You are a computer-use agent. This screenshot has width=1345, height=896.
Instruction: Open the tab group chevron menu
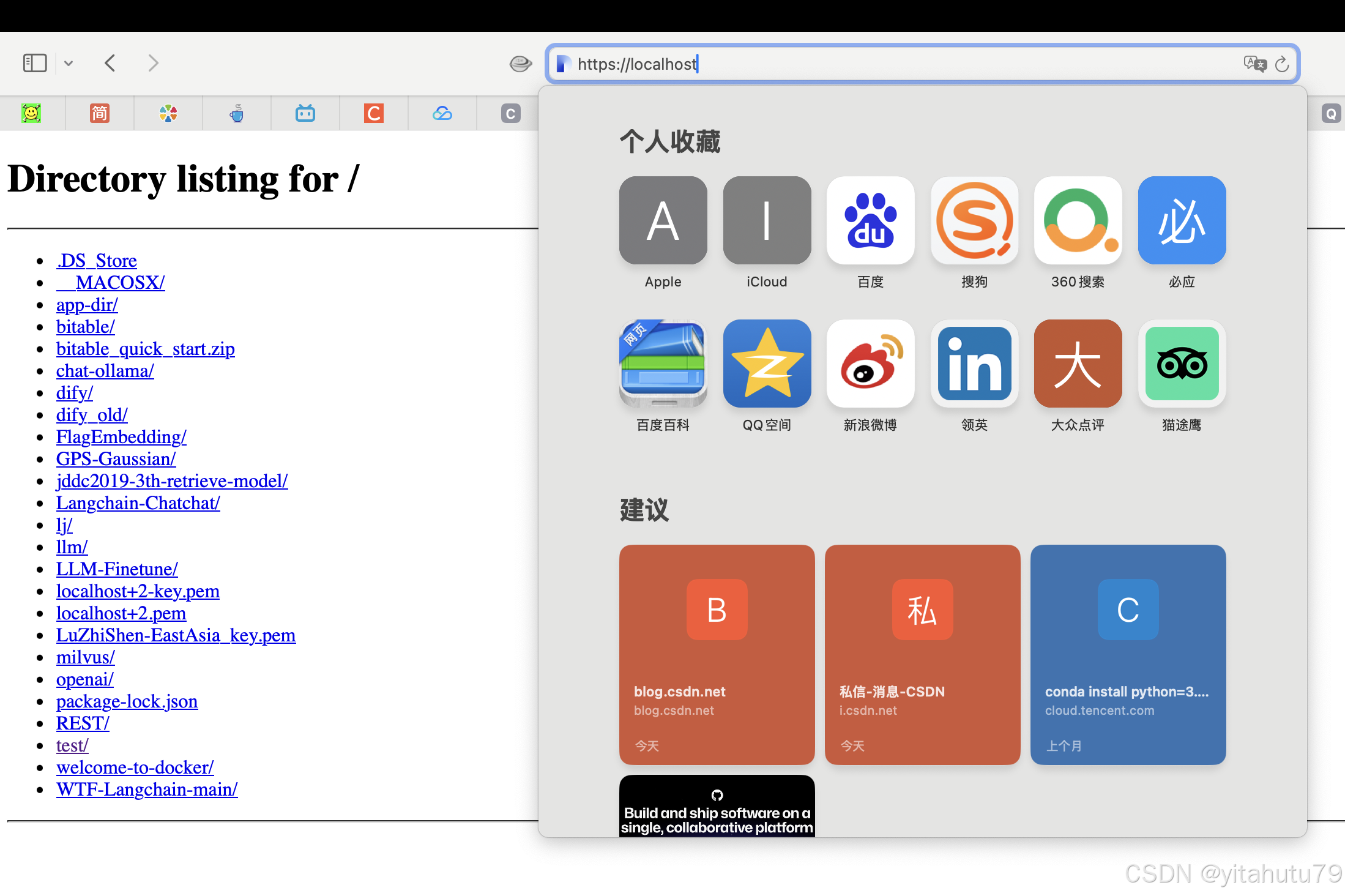68,63
